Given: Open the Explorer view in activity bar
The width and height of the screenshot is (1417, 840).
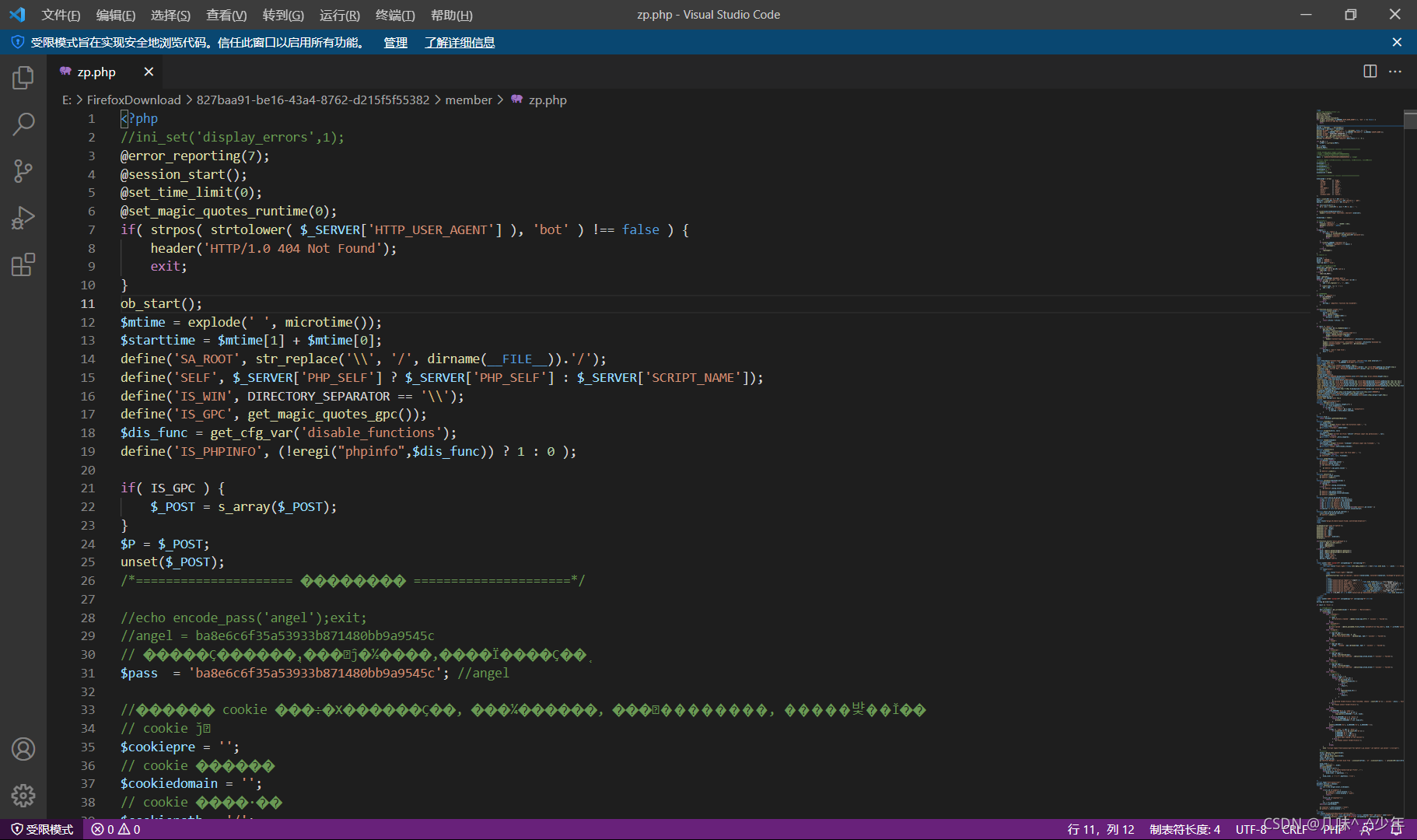Looking at the screenshot, I should click(x=23, y=77).
